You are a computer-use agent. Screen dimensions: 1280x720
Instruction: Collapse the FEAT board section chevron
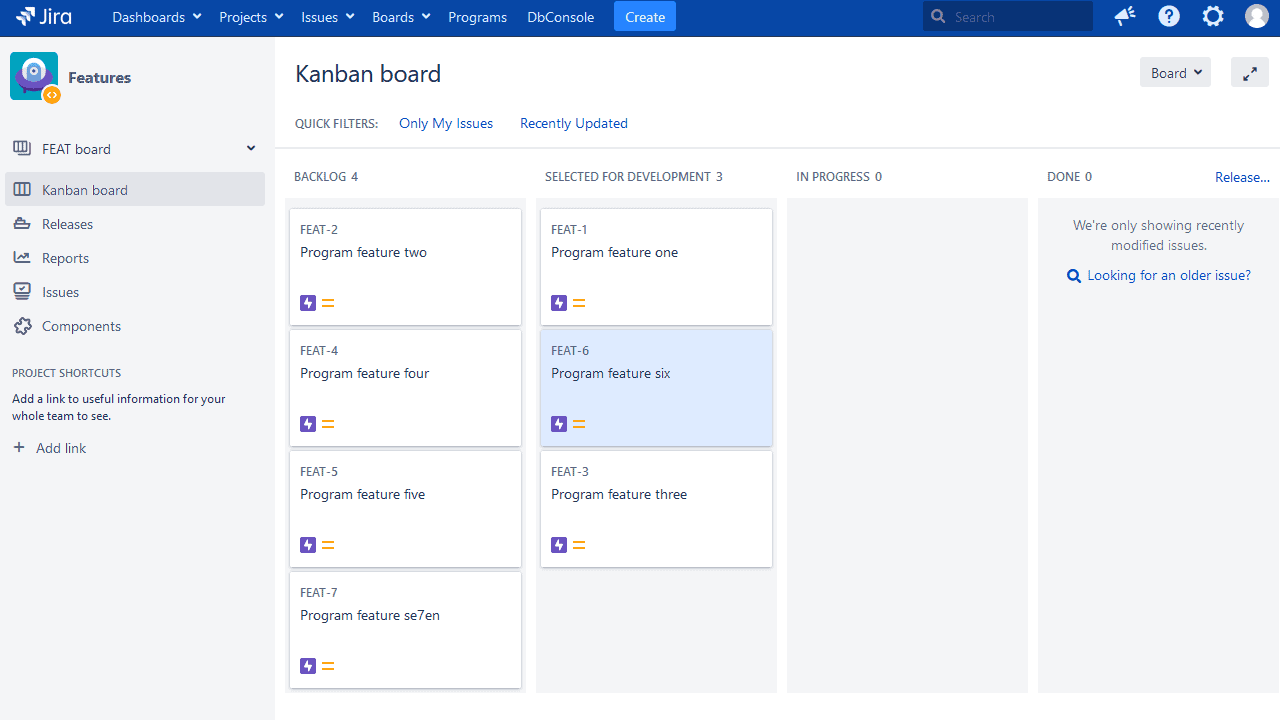point(250,147)
